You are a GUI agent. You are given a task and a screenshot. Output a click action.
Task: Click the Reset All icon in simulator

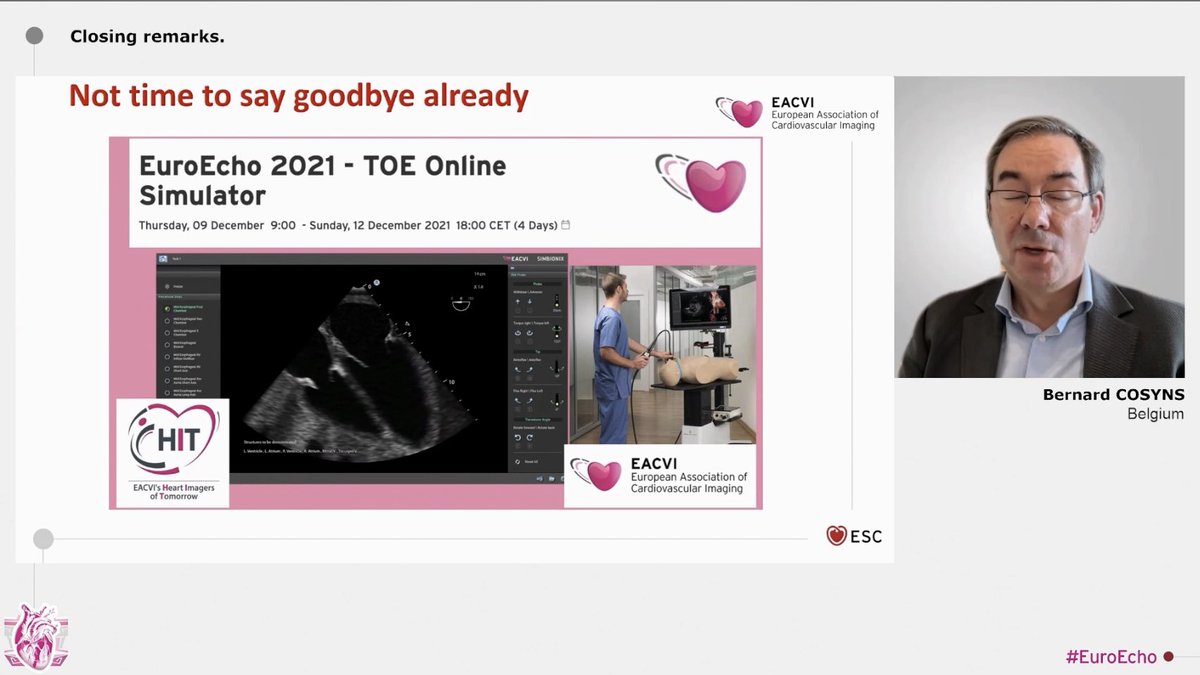click(517, 461)
